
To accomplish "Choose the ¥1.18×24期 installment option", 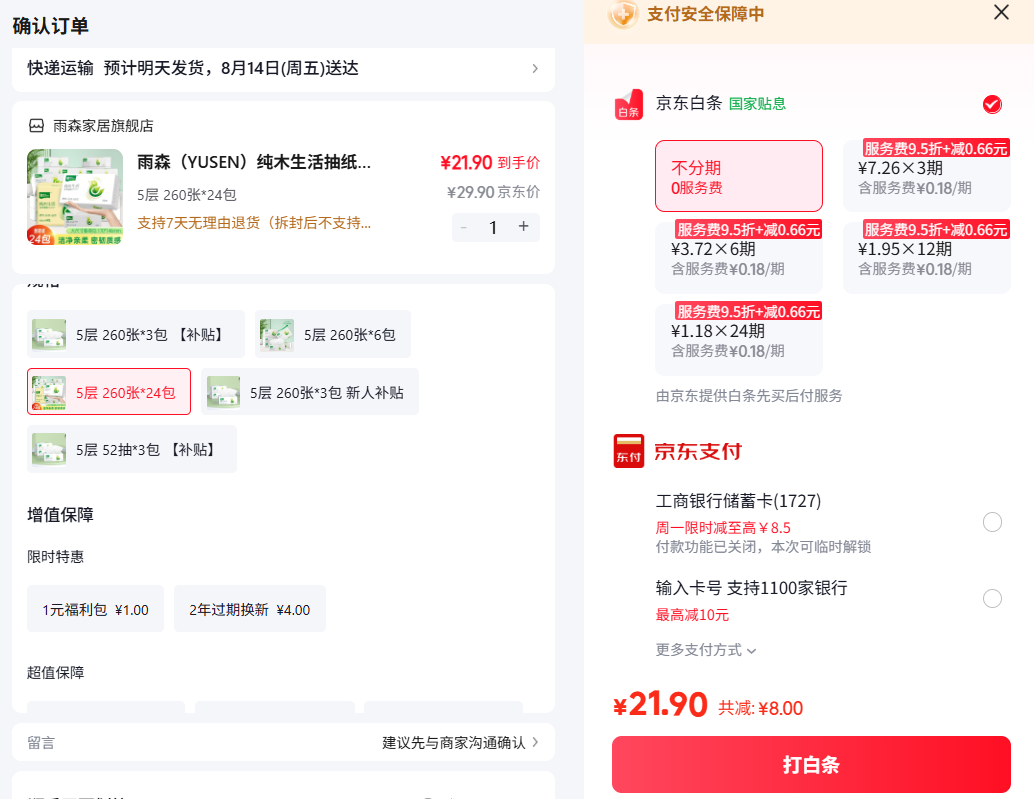I will click(x=739, y=339).
